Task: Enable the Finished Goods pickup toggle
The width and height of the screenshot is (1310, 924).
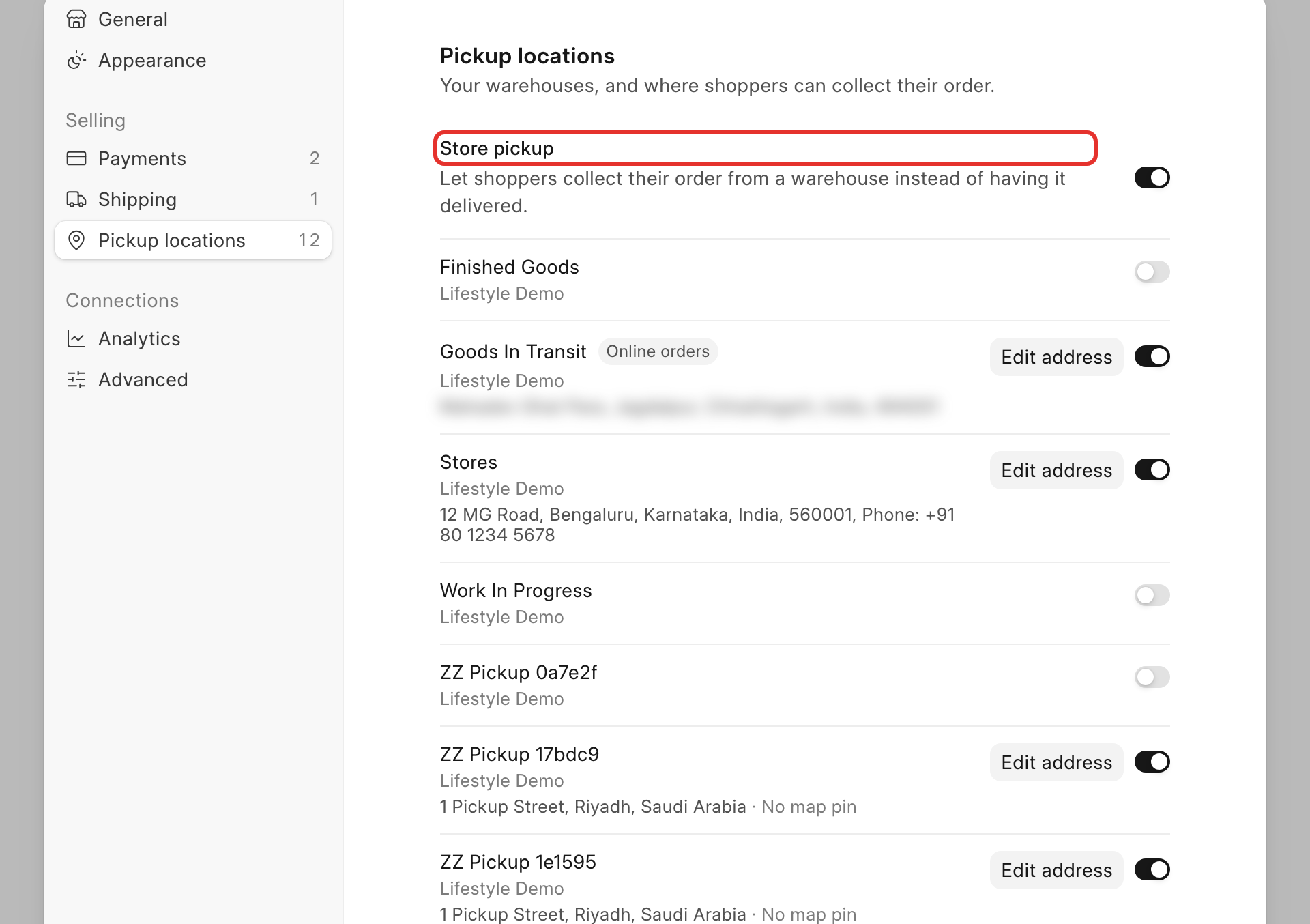Action: pyautogui.click(x=1152, y=272)
